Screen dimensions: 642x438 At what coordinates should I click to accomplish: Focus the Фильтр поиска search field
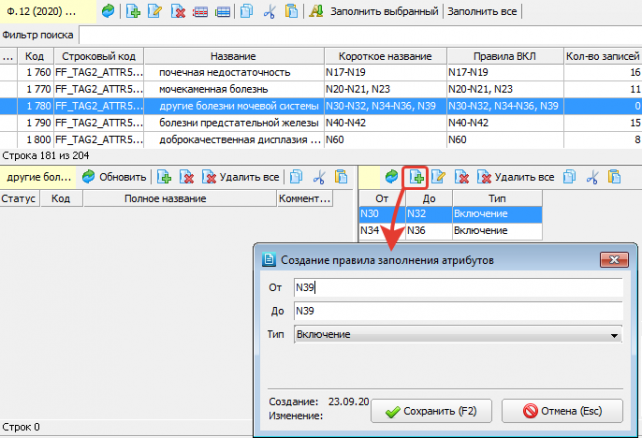tap(360, 35)
